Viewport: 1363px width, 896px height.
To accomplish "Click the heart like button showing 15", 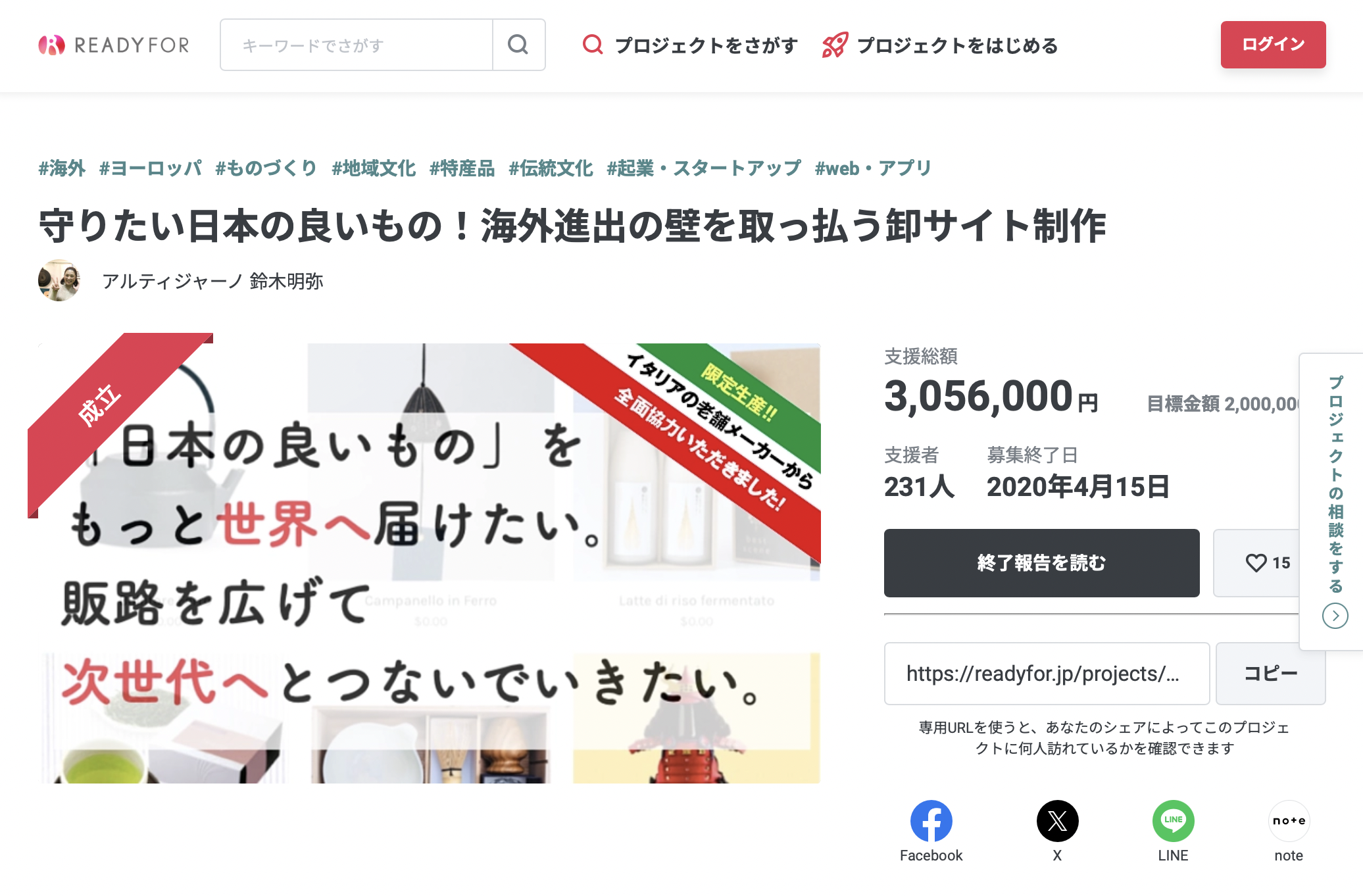I will coord(1256,563).
